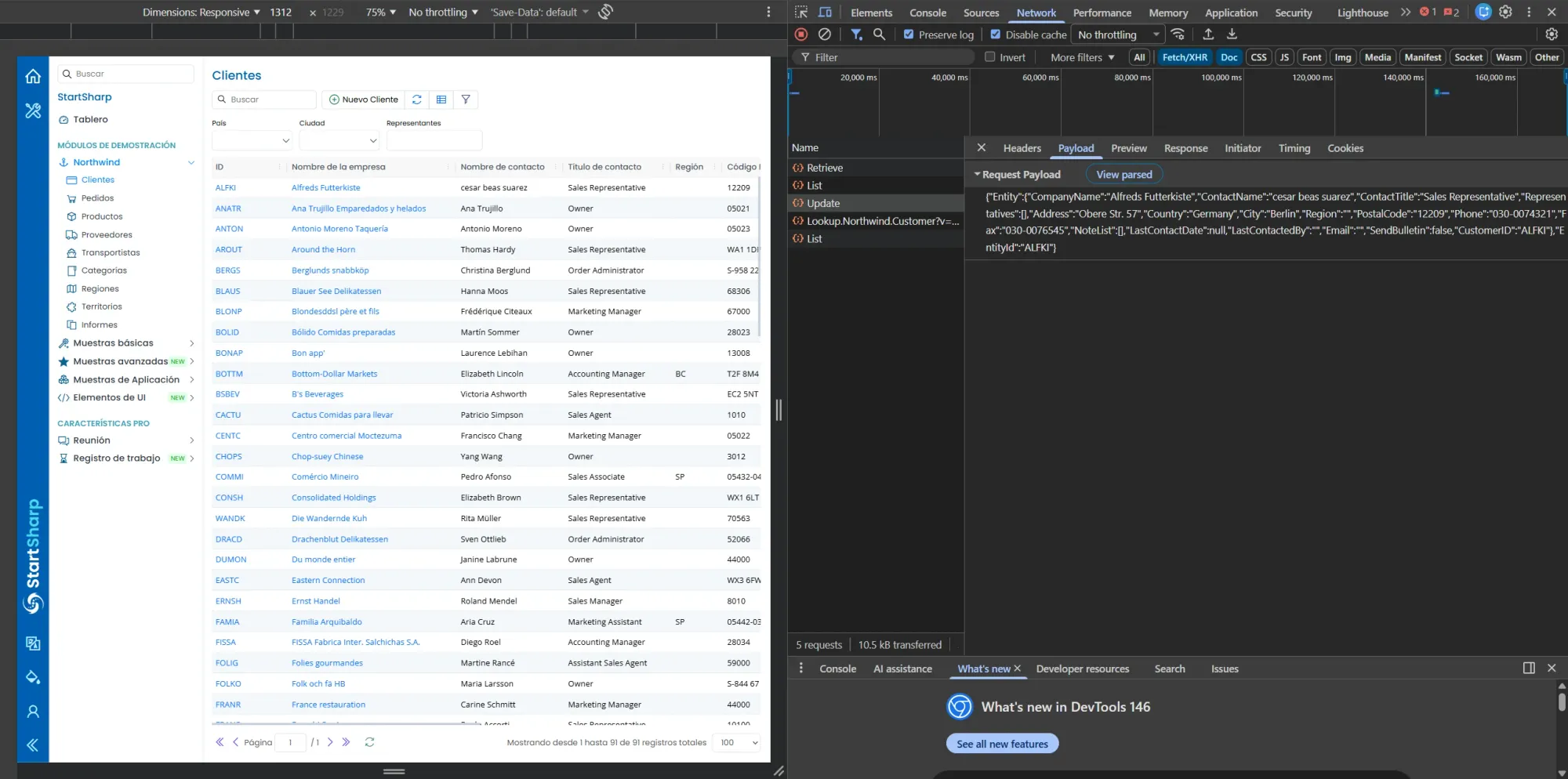
Task: Select the inspect element tool in DevTools
Action: tap(800, 13)
